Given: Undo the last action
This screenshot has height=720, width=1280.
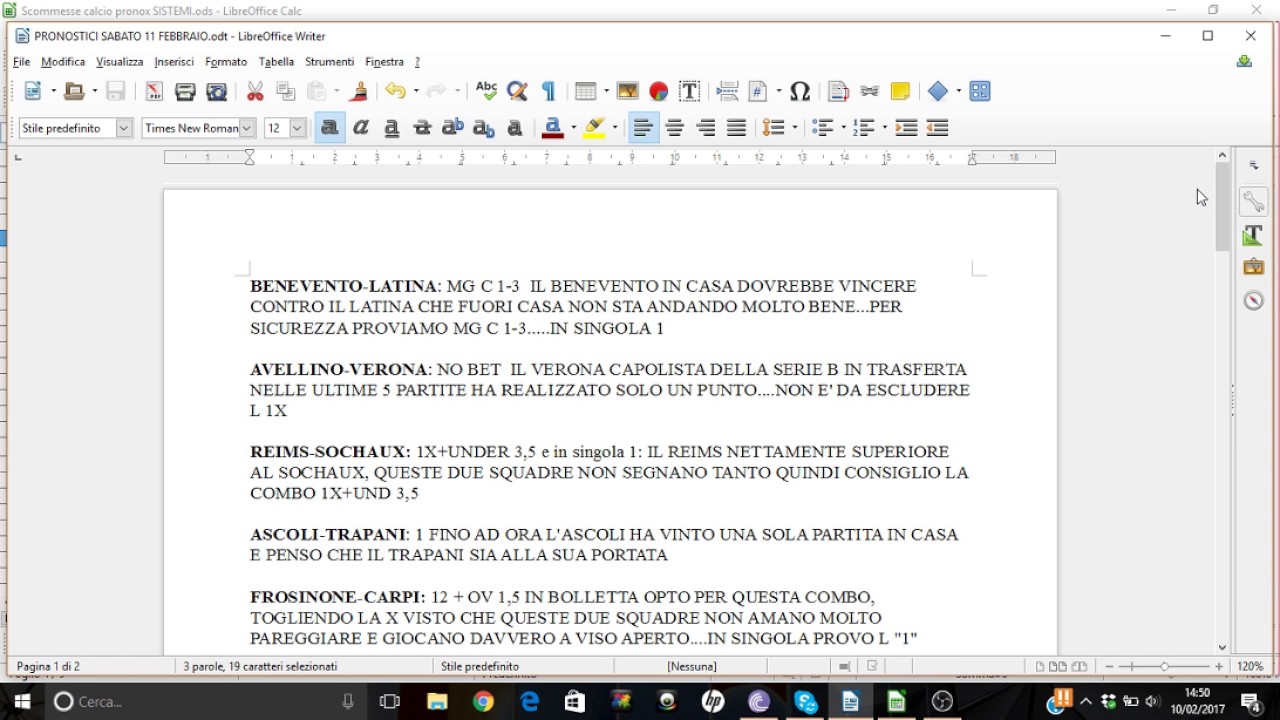Looking at the screenshot, I should click(396, 91).
